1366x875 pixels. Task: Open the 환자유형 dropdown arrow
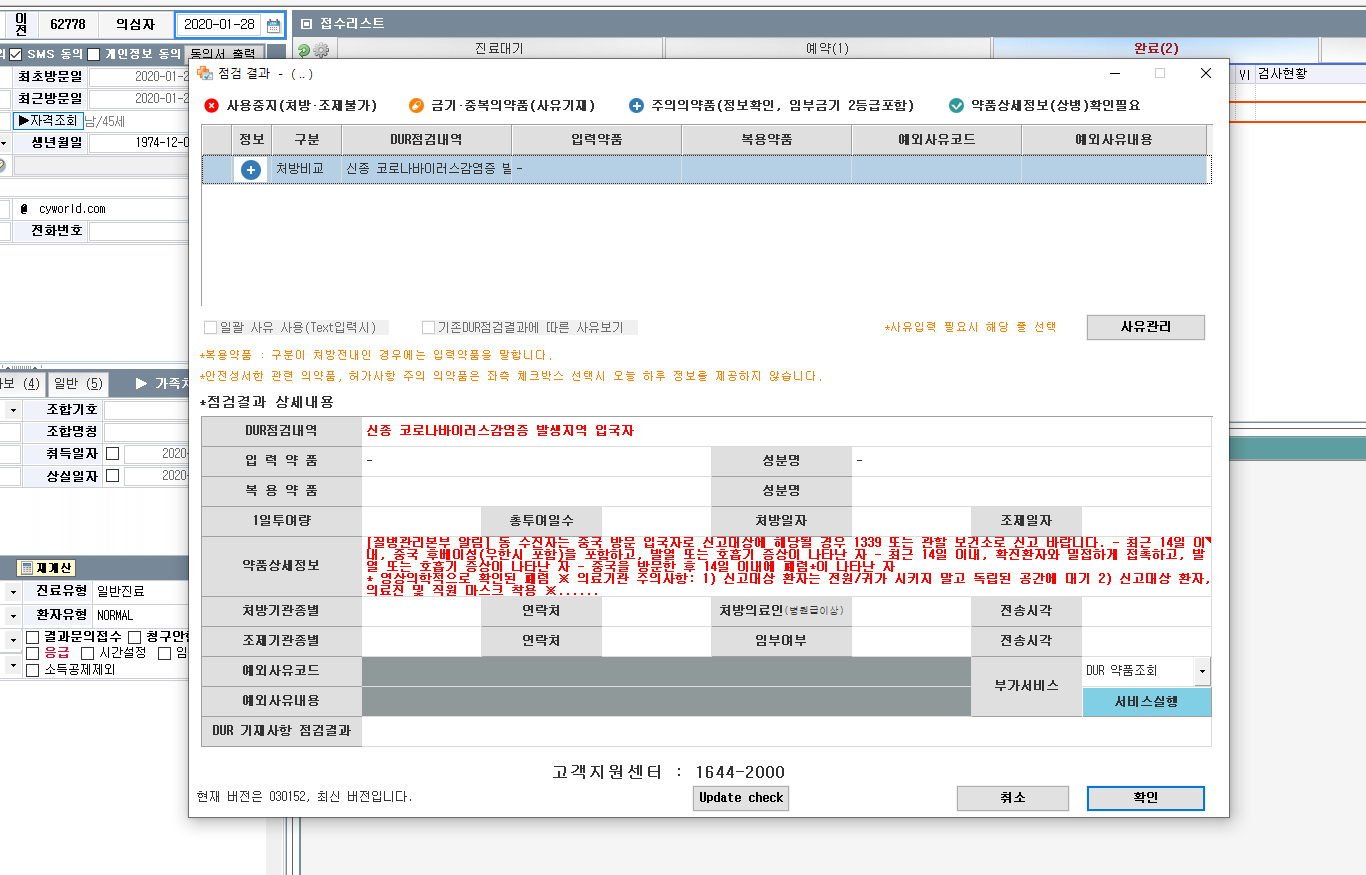13,615
